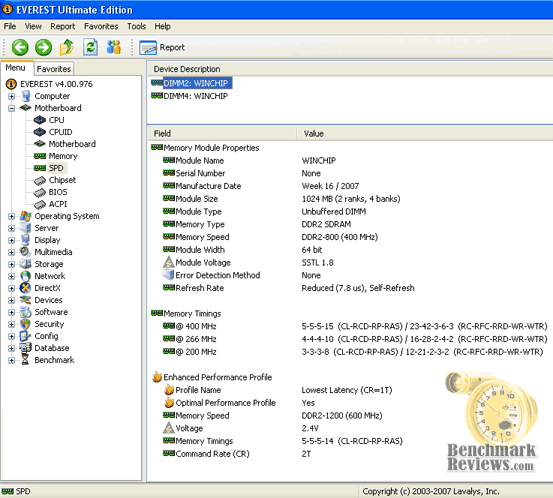This screenshot has width=553, height=498.
Task: Open the Tools menu
Action: coord(136,26)
